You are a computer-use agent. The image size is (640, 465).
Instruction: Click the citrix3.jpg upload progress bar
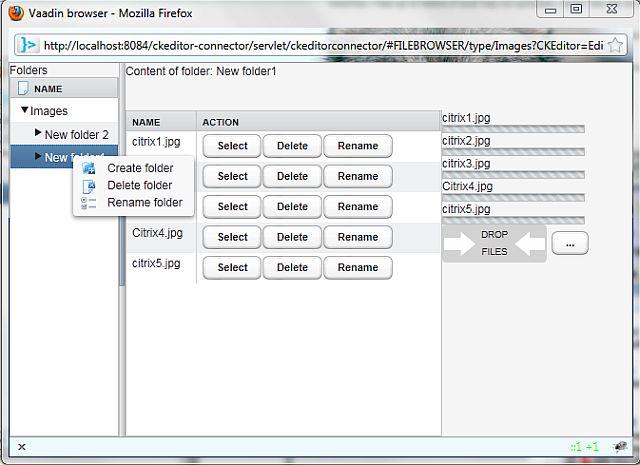pyautogui.click(x=513, y=175)
